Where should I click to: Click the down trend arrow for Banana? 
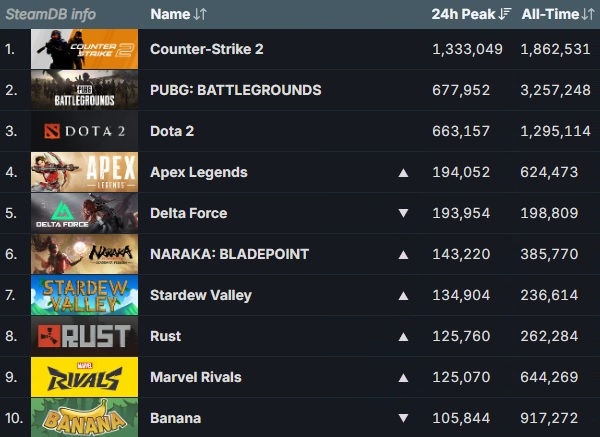[403, 418]
